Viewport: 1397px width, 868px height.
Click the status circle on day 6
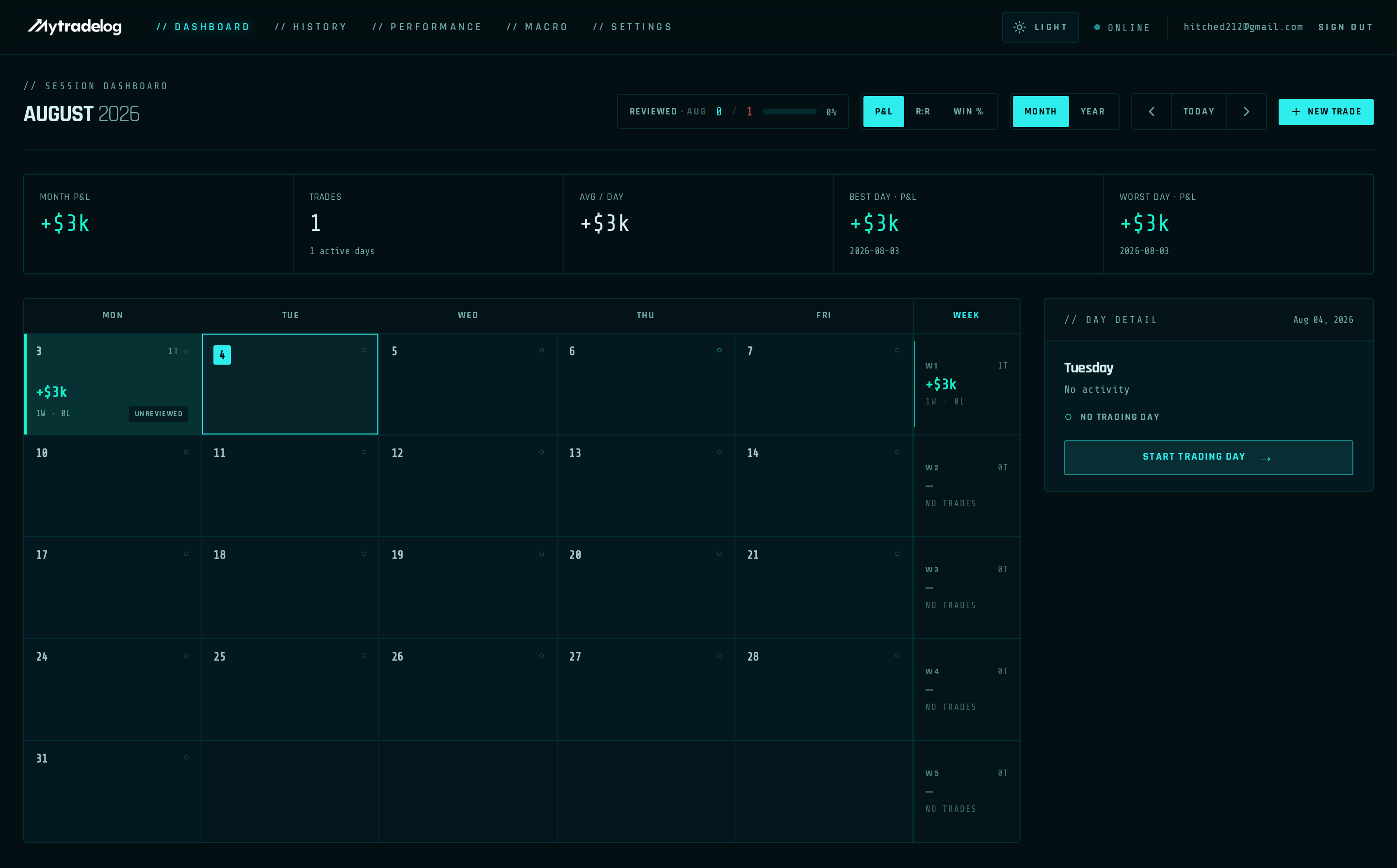click(719, 350)
